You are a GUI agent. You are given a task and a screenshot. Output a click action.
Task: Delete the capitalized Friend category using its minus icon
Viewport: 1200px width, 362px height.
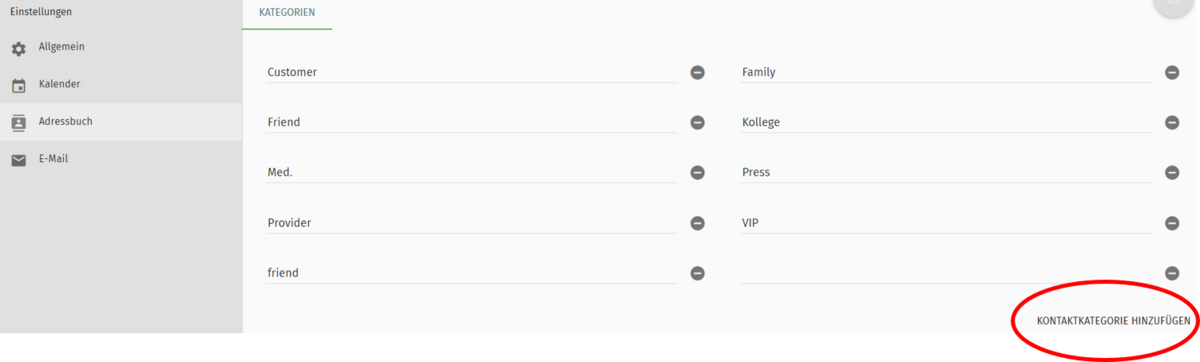(698, 123)
